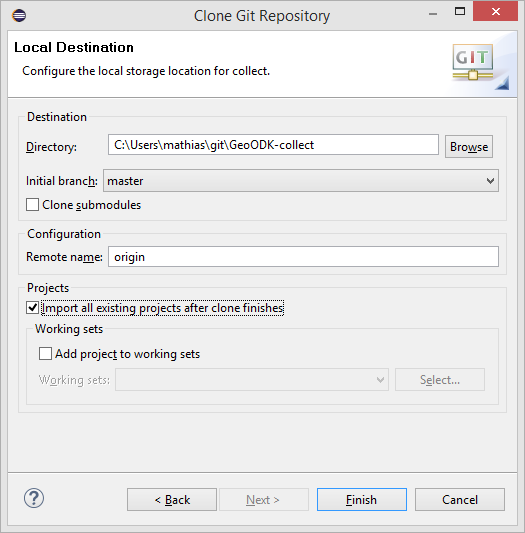
Task: Click the Eclipse icon in the title bar
Action: click(x=19, y=15)
